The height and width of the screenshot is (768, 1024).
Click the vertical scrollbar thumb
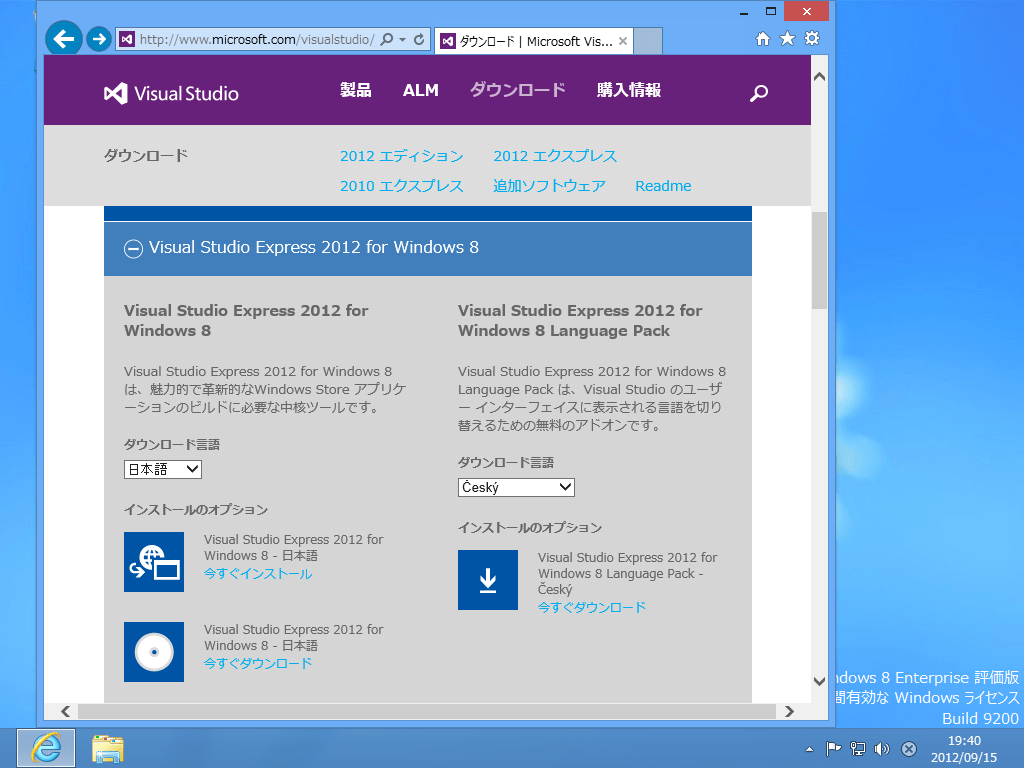(x=819, y=260)
